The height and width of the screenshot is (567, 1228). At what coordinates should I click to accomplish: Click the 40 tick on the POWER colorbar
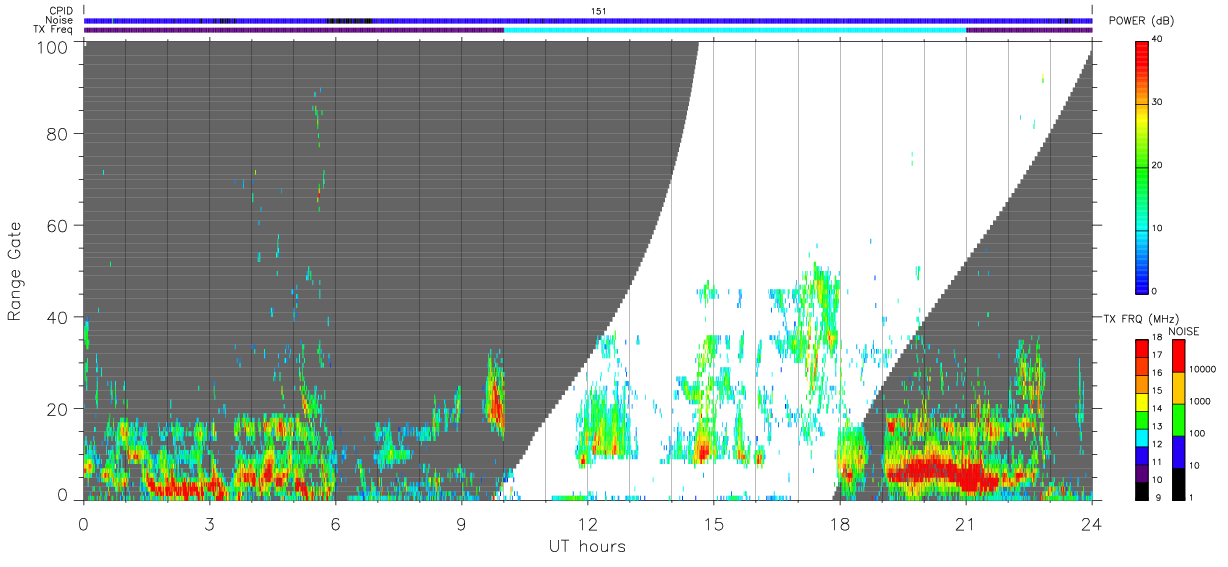(x=1158, y=40)
